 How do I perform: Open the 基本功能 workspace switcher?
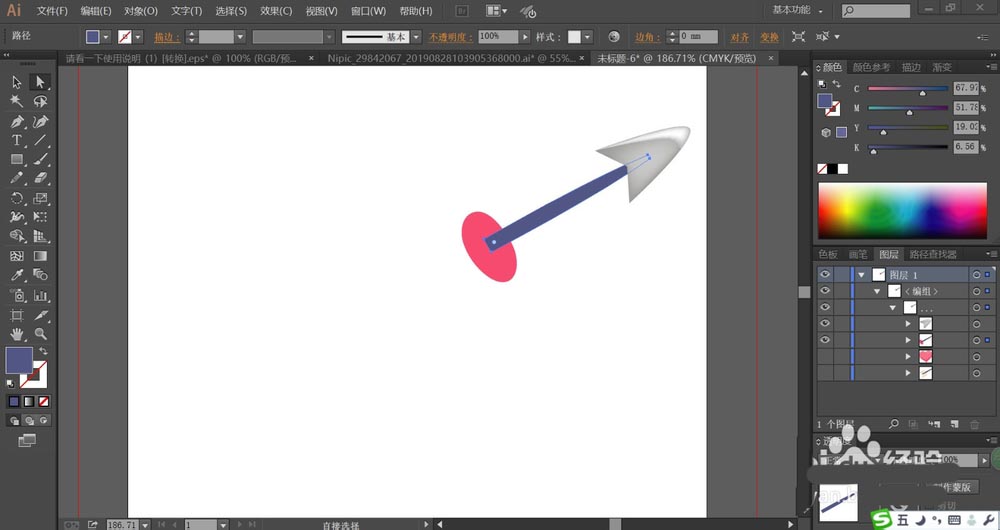tap(797, 10)
